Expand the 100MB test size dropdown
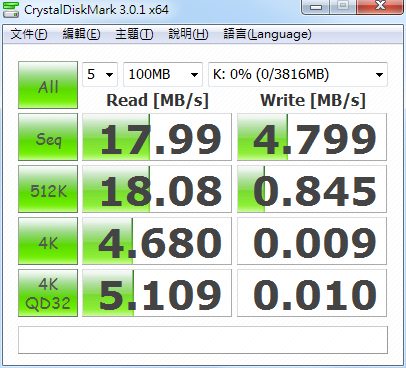This screenshot has height=368, width=406. pyautogui.click(x=163, y=74)
